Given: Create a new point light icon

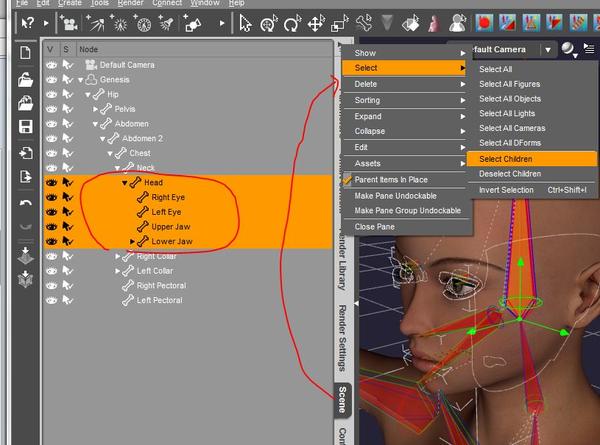Looking at the screenshot, I should click(x=119, y=24).
